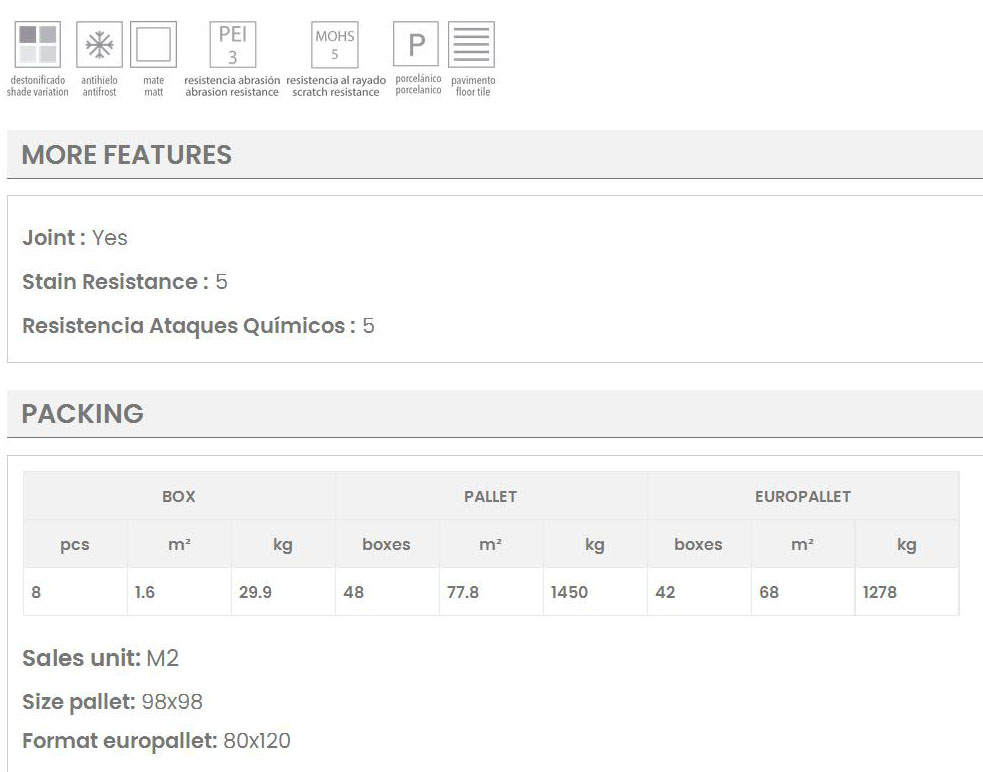Image resolution: width=983 pixels, height=772 pixels.
Task: Click the Size pallet 98x98 text
Action: (x=113, y=702)
